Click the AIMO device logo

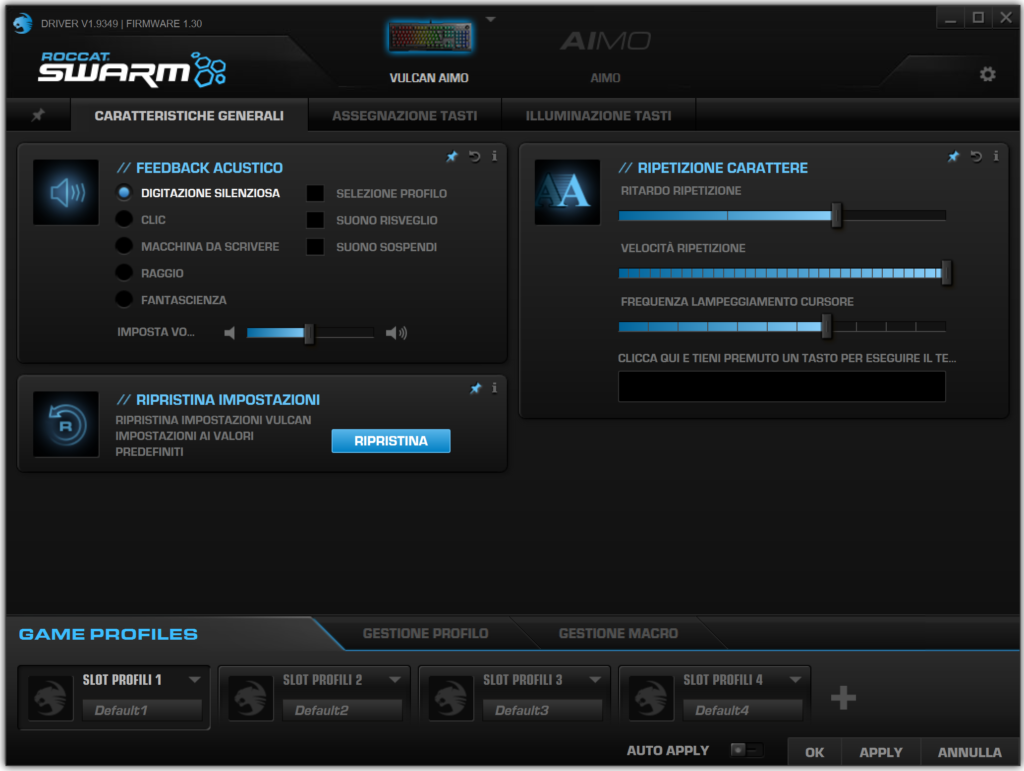pyautogui.click(x=605, y=41)
